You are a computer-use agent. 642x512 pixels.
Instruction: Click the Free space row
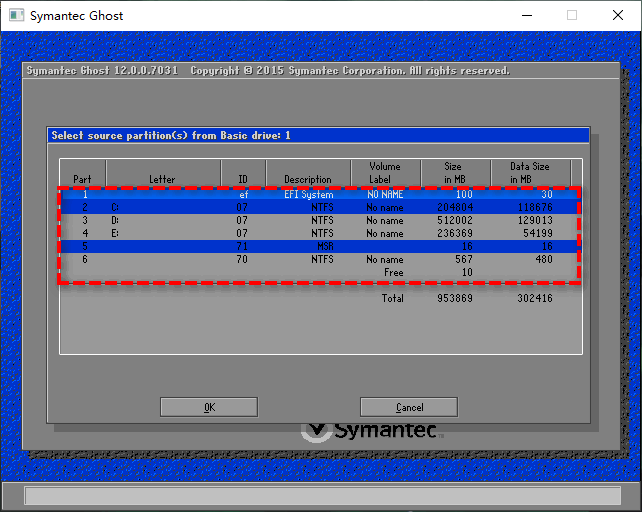320,272
